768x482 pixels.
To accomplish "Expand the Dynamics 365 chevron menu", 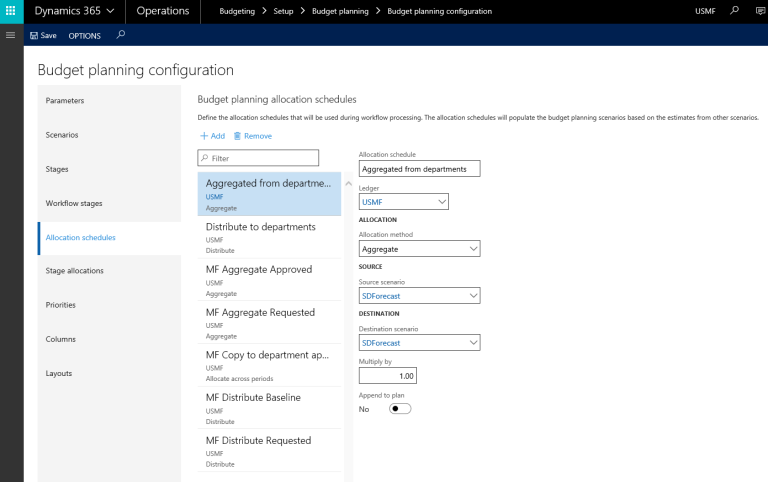I will 109,11.
